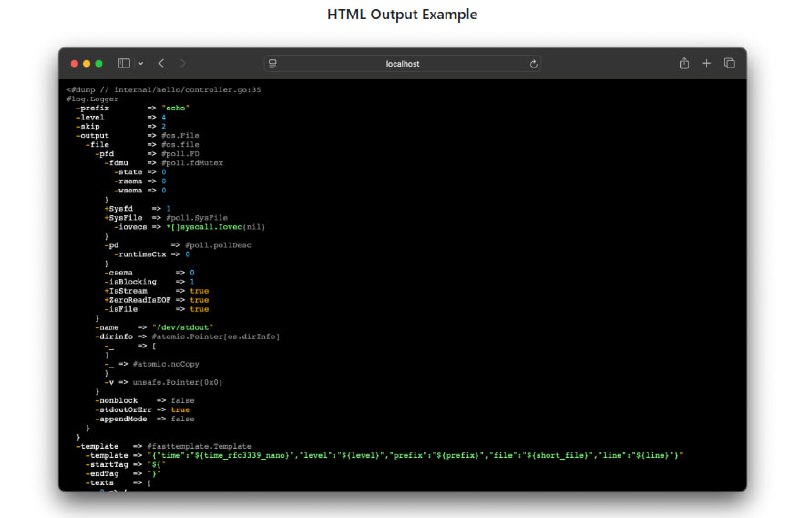Expand the sidebar options chevron
This screenshot has height=518, width=800.
(x=140, y=63)
